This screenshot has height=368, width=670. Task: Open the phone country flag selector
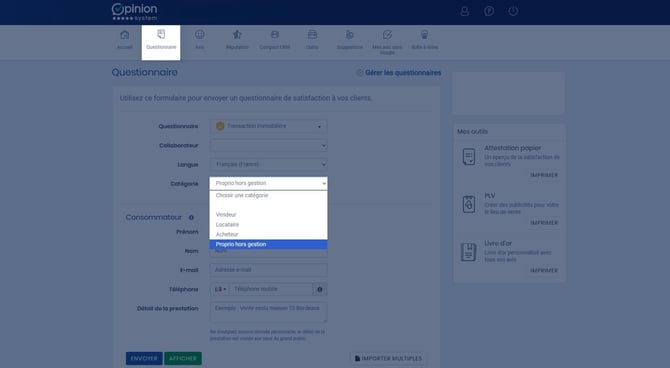(220, 289)
